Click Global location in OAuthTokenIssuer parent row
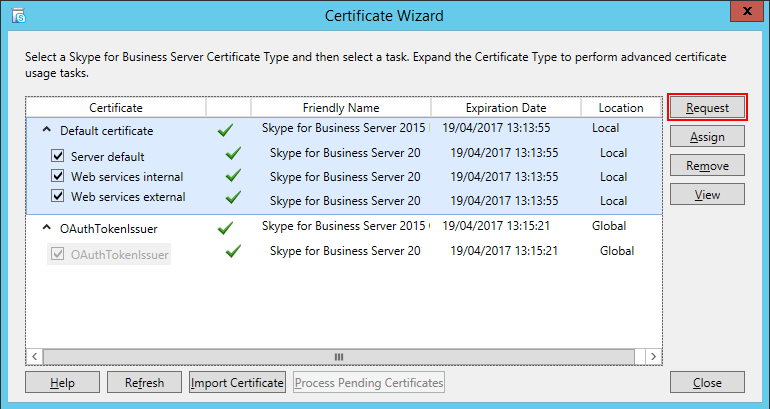Screen dimensions: 770x409 pyautogui.click(x=609, y=226)
